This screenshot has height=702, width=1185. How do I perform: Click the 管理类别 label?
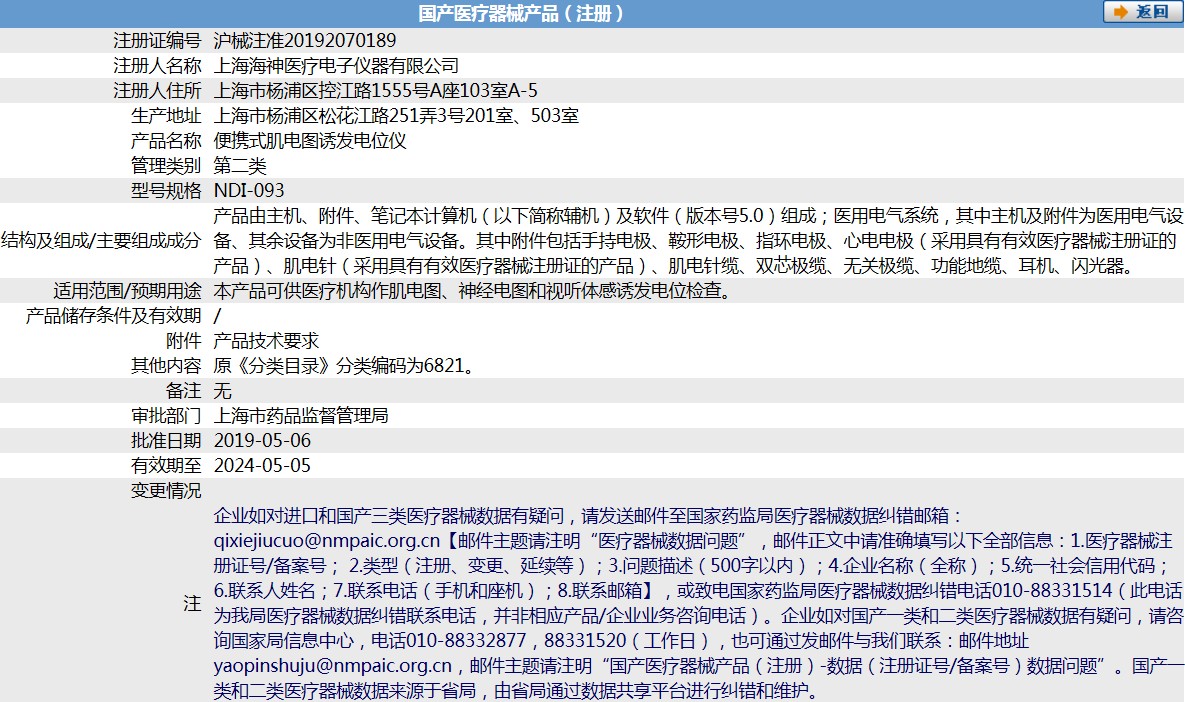pos(166,165)
